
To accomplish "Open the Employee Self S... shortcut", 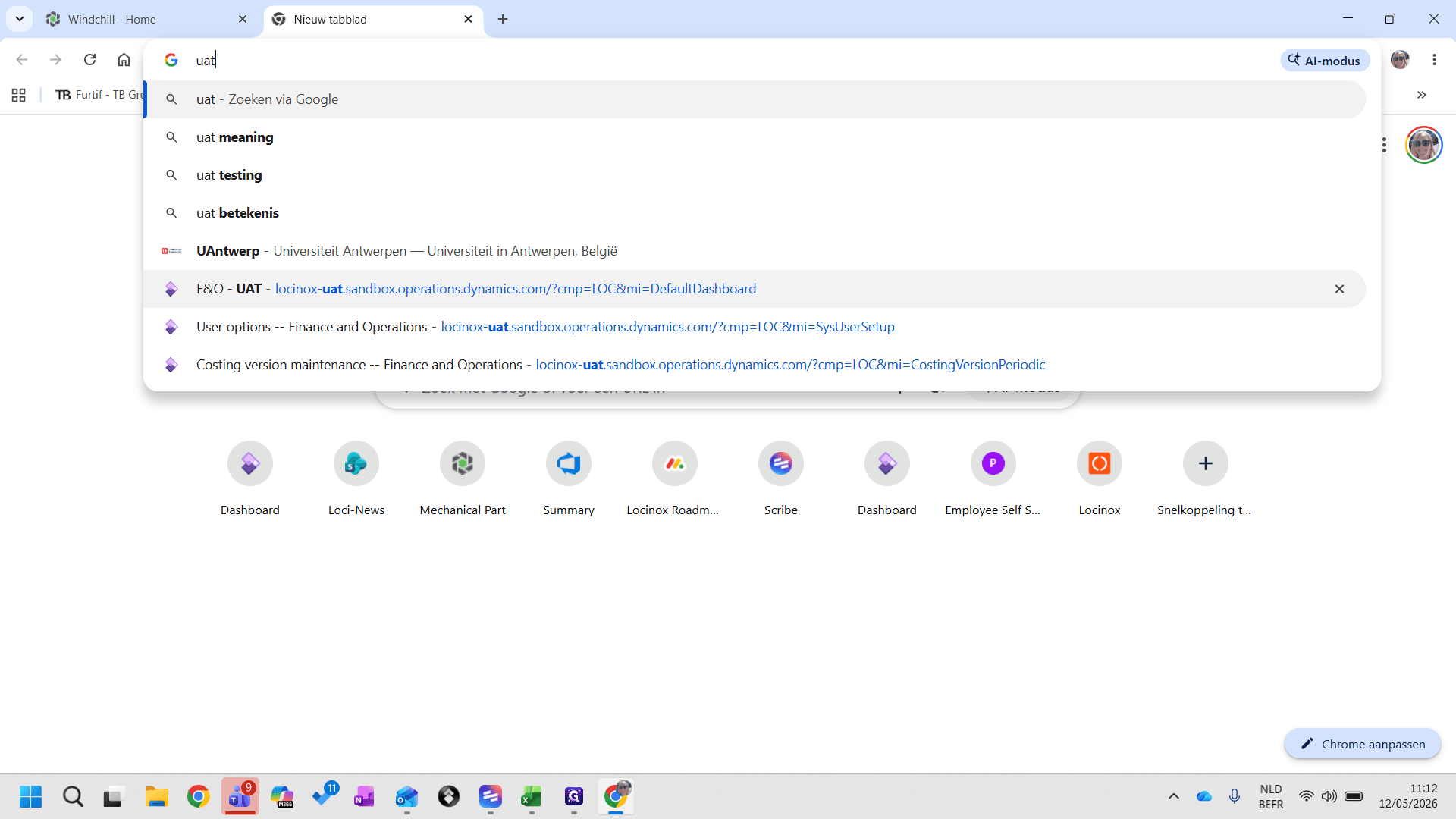I will click(993, 479).
